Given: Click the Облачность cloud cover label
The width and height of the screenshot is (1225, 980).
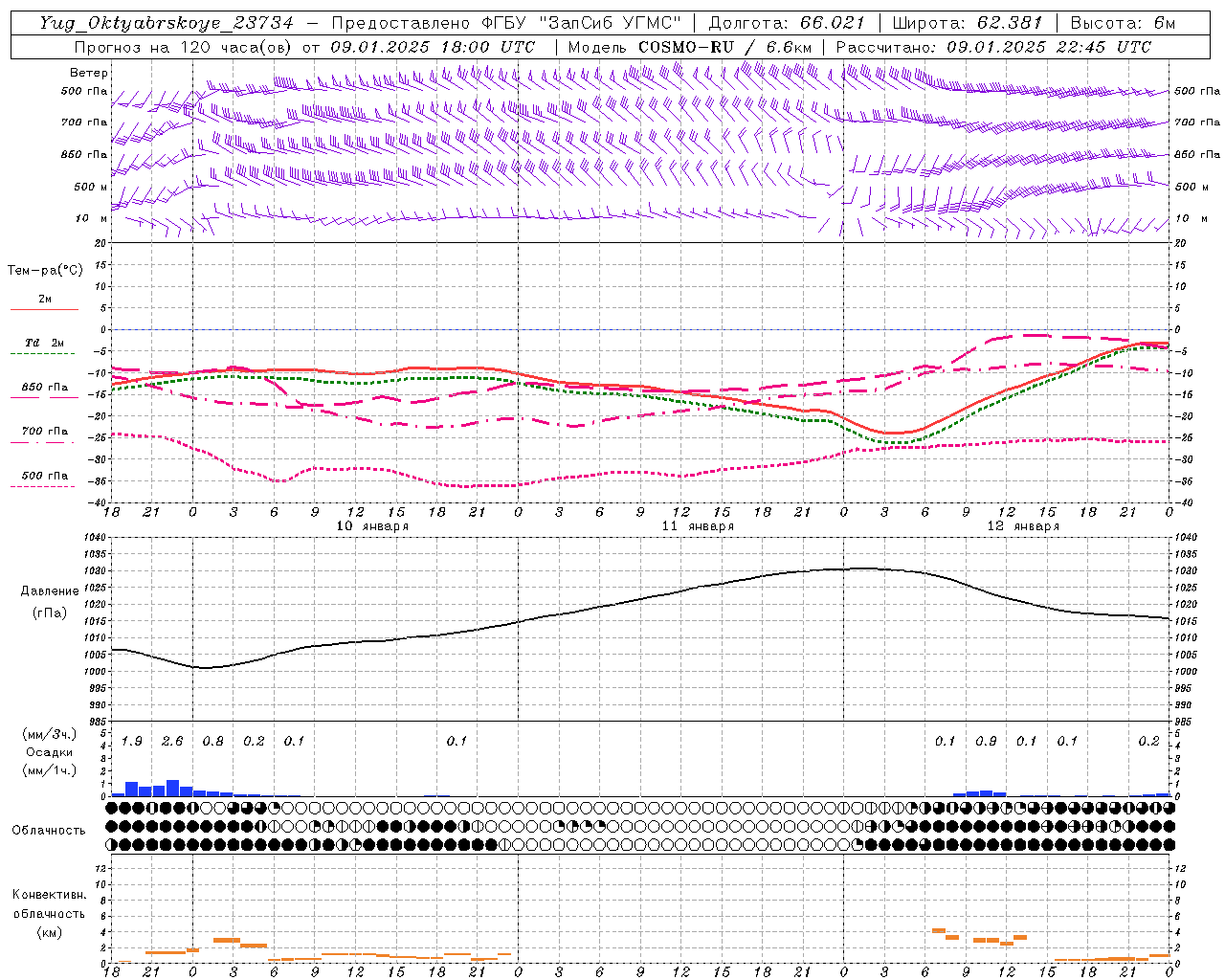Looking at the screenshot, I should click(49, 831).
